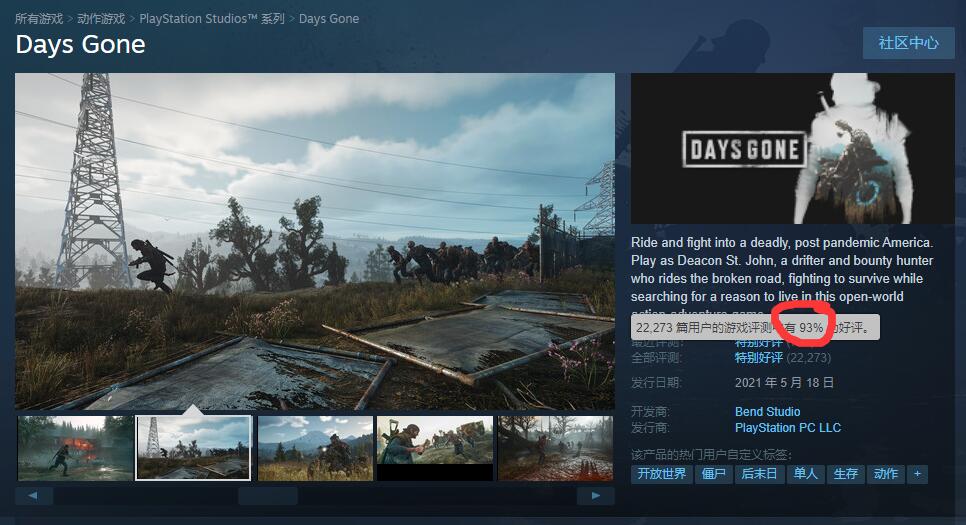Click the 生存 tag

(x=846, y=474)
